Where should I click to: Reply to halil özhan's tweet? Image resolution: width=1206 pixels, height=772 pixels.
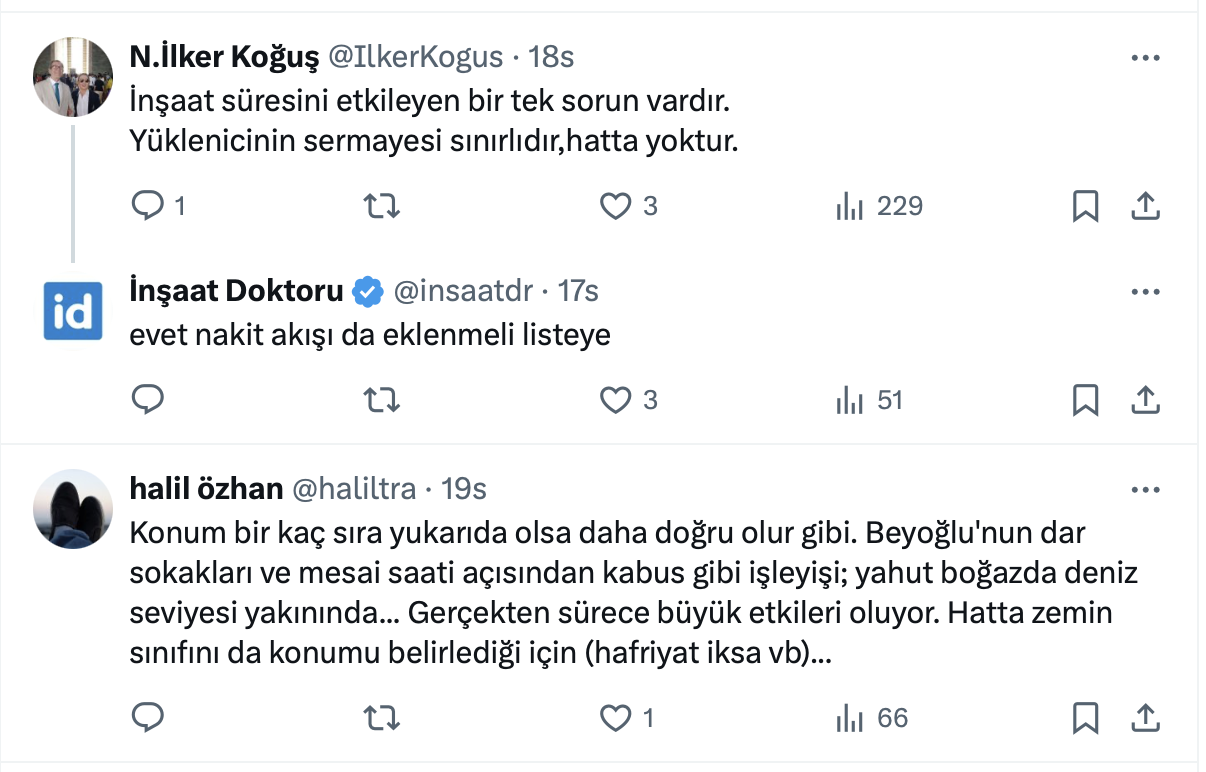click(x=148, y=717)
